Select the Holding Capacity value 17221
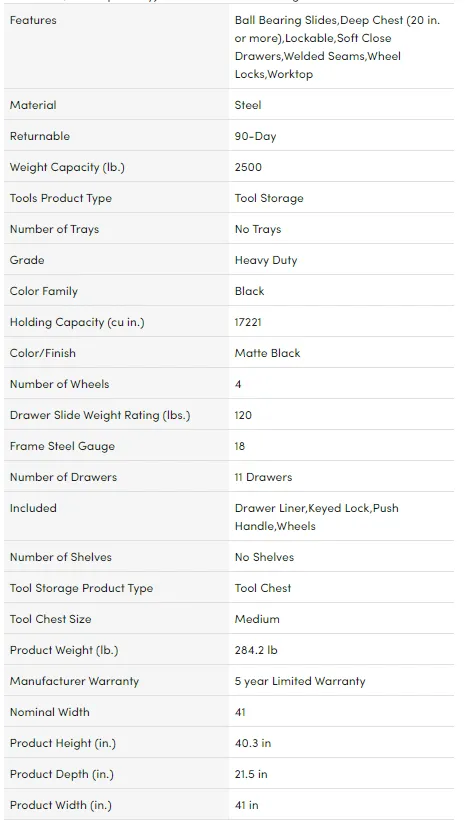Viewport: 465px width, 824px height. [x=248, y=322]
